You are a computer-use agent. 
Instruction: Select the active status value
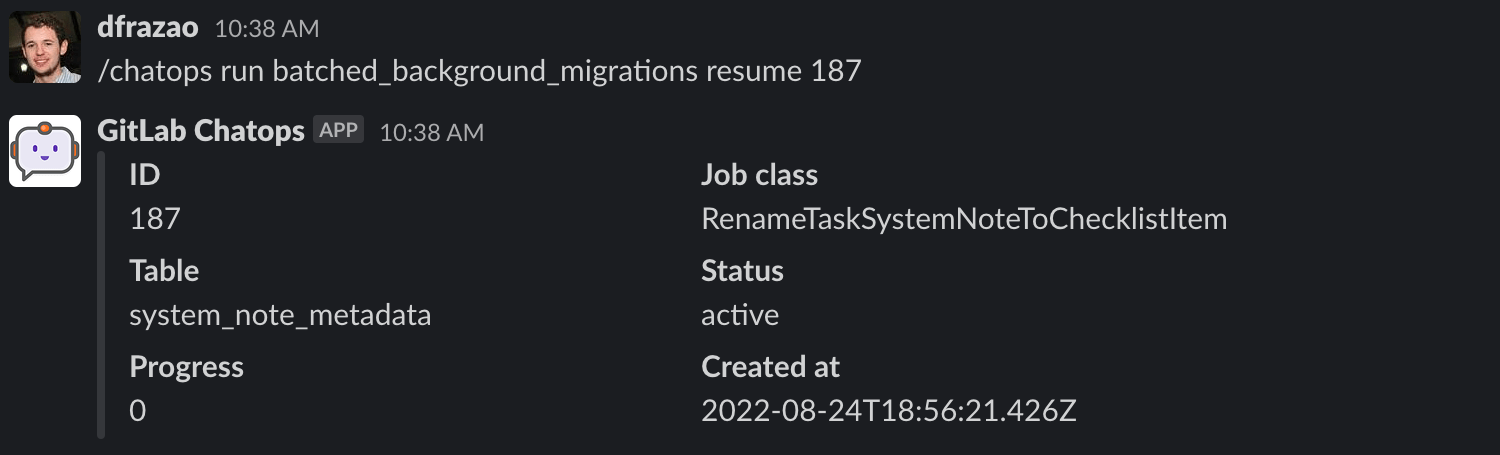pos(740,316)
